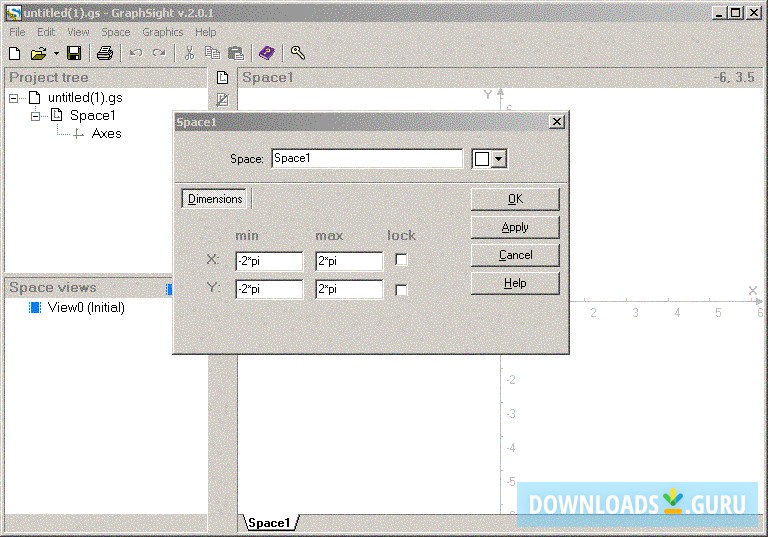Select Space1 in the project tree

[93, 116]
